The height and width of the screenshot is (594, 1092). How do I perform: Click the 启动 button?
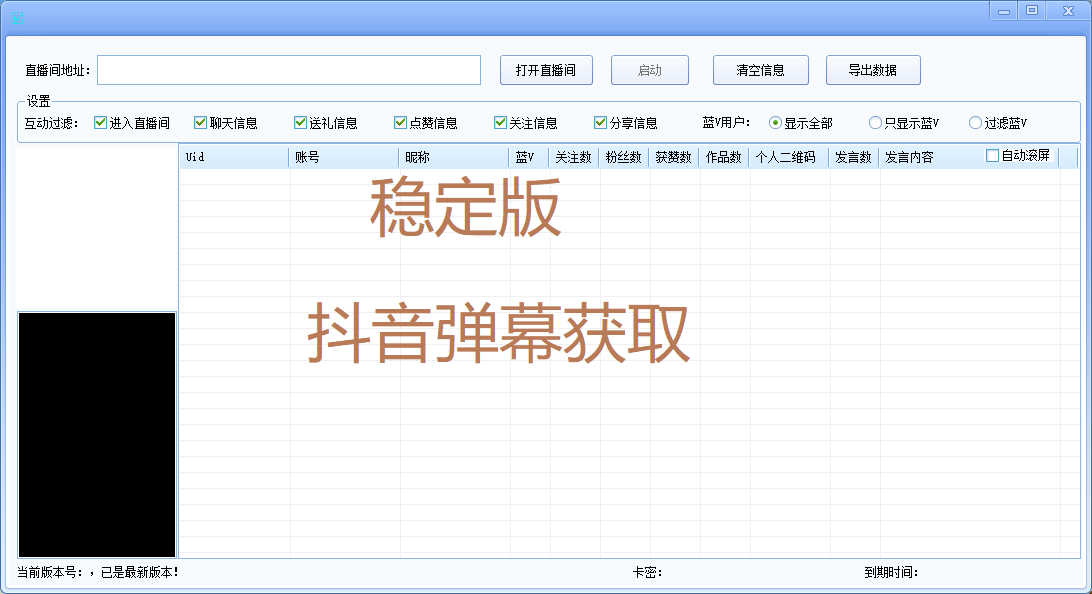tap(650, 70)
